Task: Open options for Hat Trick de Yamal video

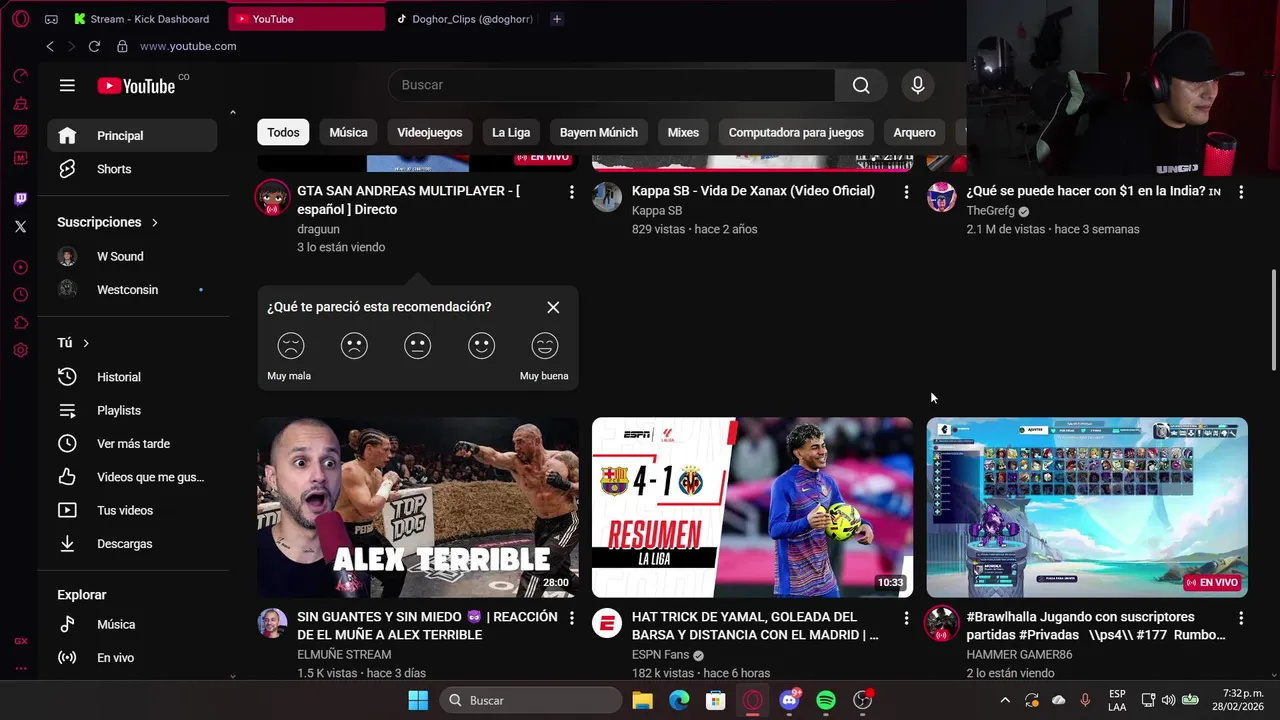Action: coord(906,618)
